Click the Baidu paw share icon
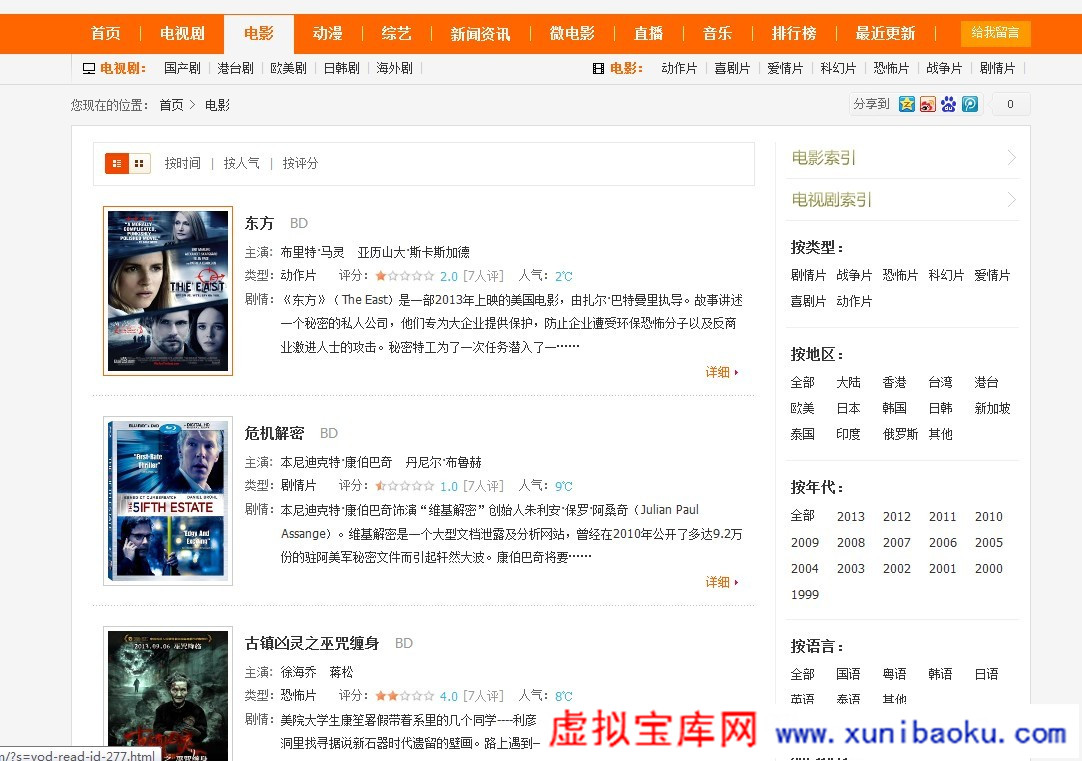 pos(949,104)
